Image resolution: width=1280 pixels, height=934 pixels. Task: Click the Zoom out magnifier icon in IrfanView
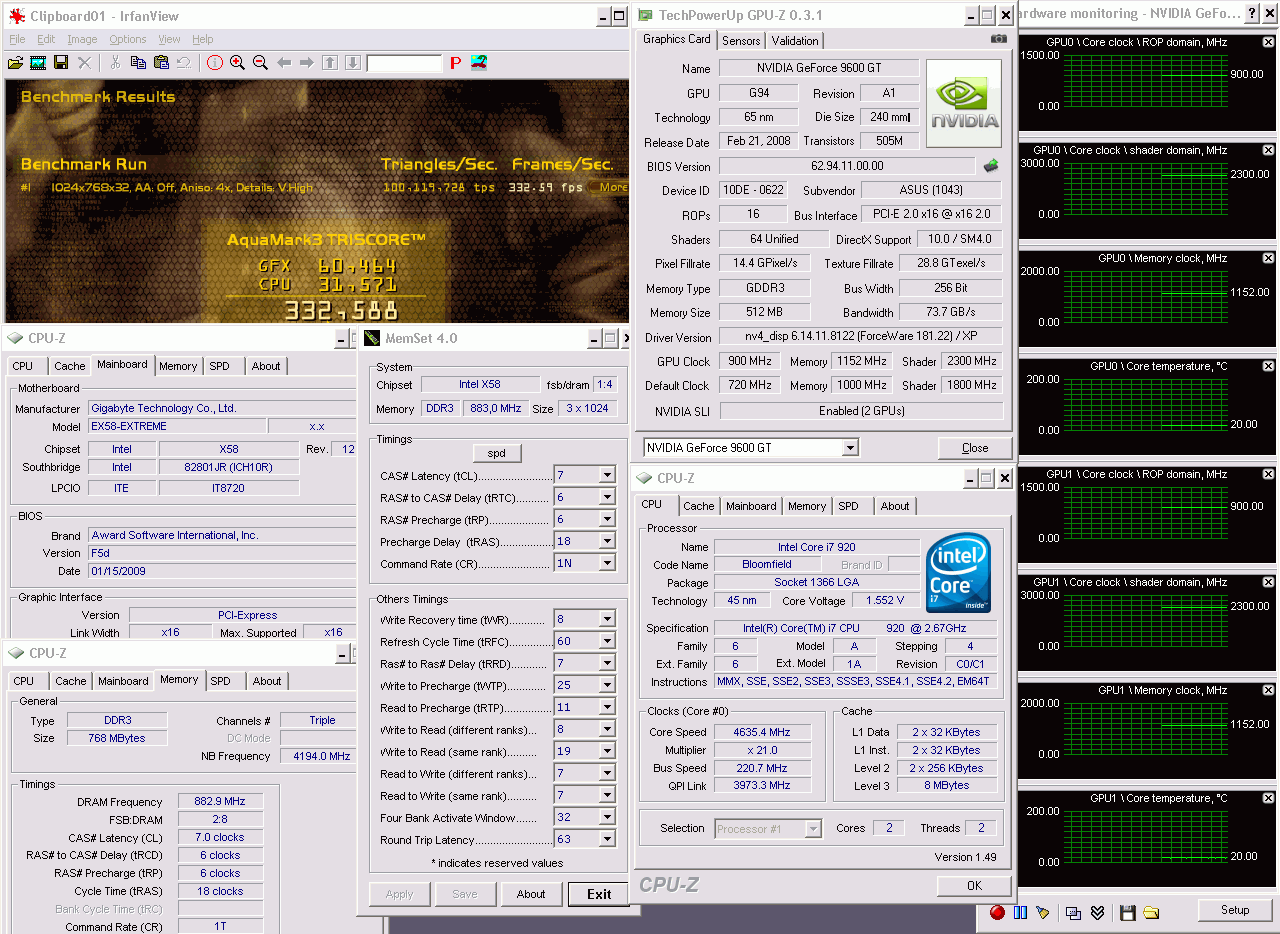click(261, 62)
